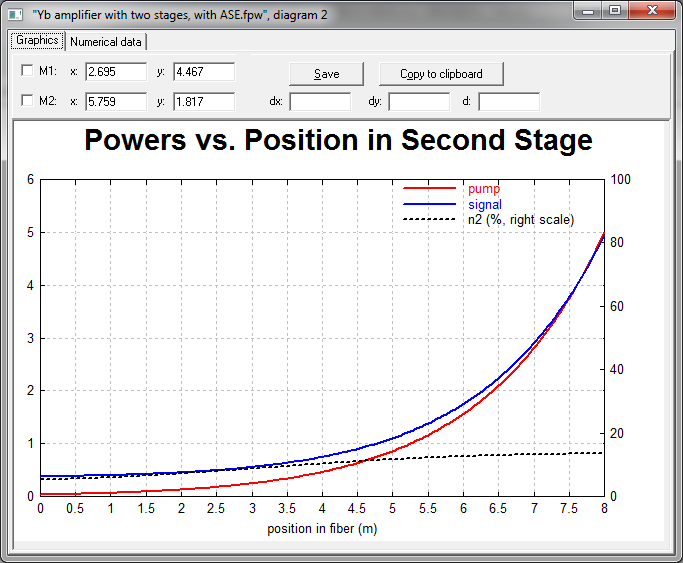Minimize the diagram window
This screenshot has height=563, width=683.
coord(589,11)
